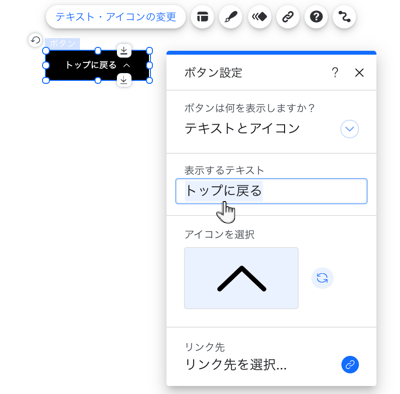The height and width of the screenshot is (394, 400).
Task: Open the animation icon in toolbar
Action: [x=259, y=17]
